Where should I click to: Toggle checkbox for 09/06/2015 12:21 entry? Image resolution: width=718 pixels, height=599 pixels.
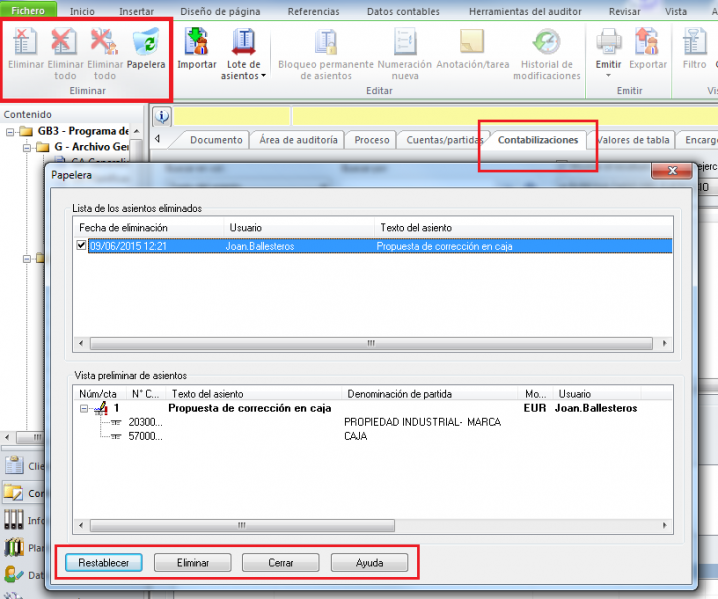click(x=81, y=245)
